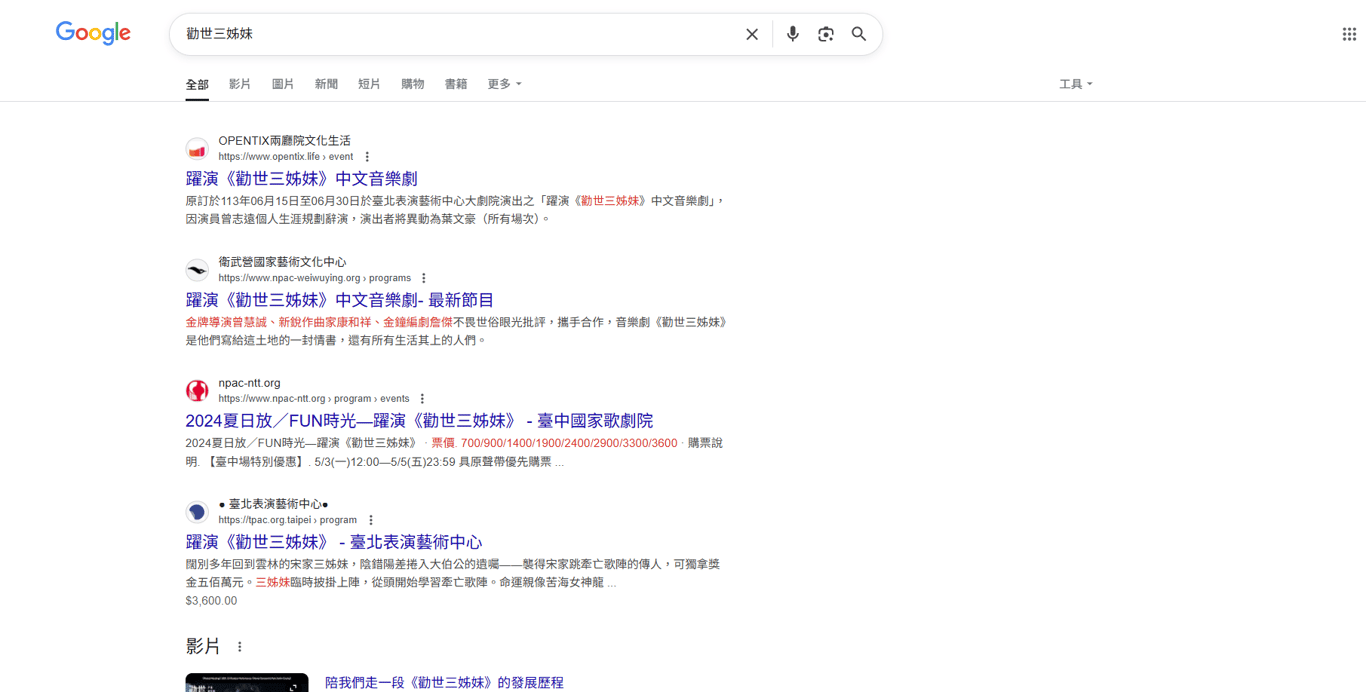Image resolution: width=1366 pixels, height=692 pixels.
Task: Open 陪我們走一段《勸世三姊妹》的發展歷程 video link
Action: click(x=444, y=682)
